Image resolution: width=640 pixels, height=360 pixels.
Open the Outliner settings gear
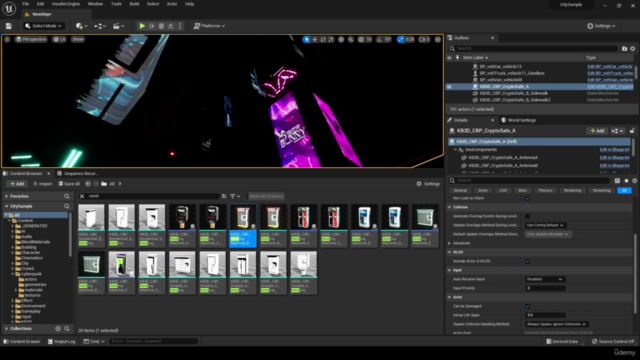pos(633,49)
